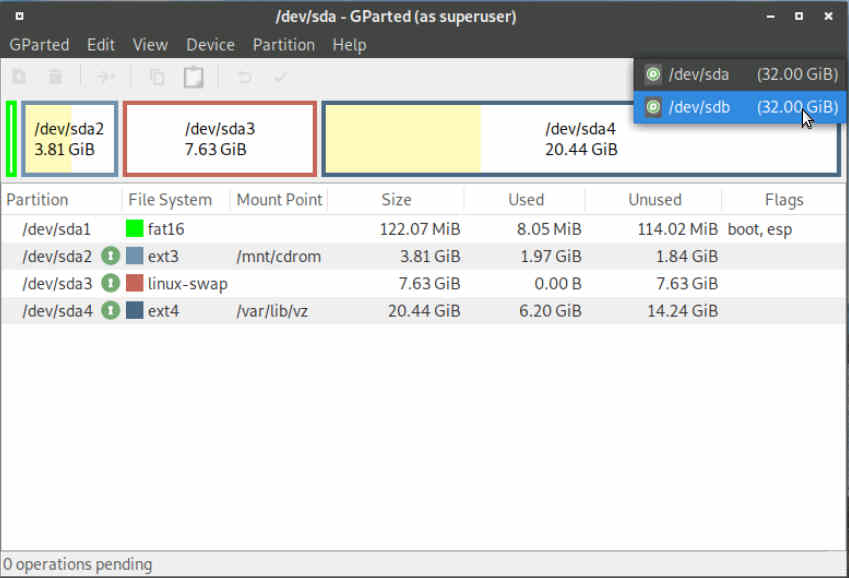Image resolution: width=849 pixels, height=578 pixels.
Task: Select the /dev/sda2 block in the disk map
Action: tap(69, 139)
